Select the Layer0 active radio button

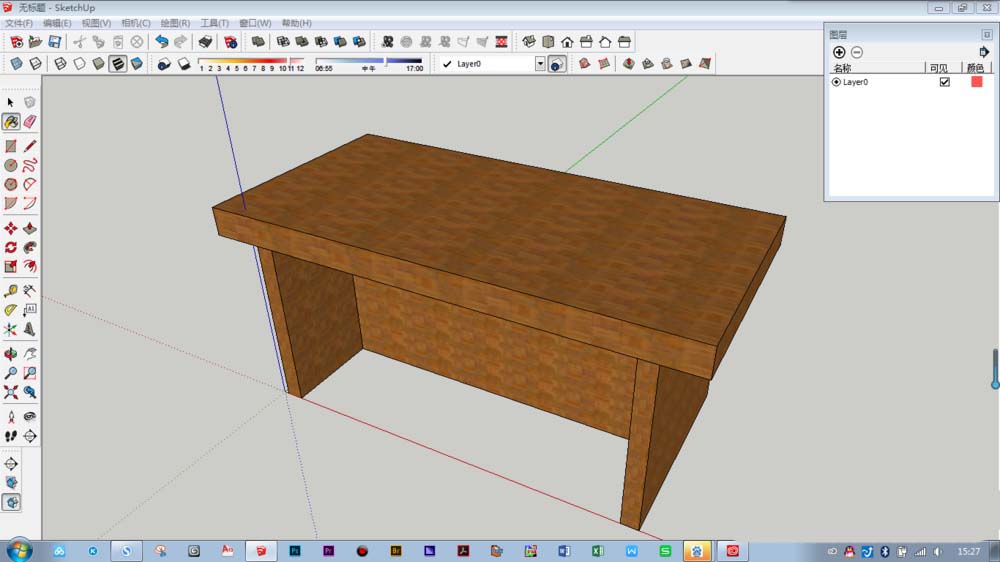(x=836, y=82)
